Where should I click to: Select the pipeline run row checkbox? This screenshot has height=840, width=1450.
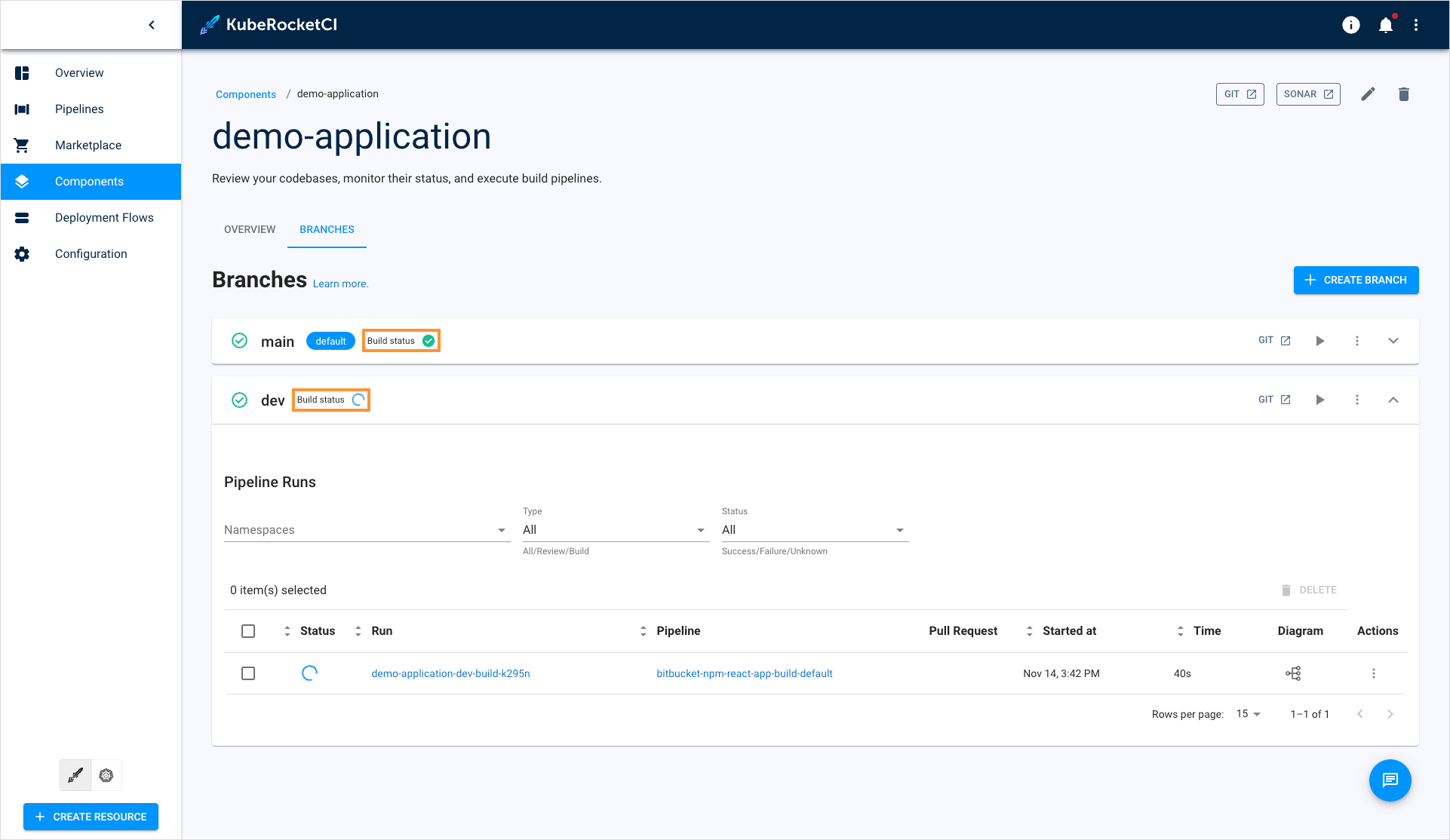pyautogui.click(x=248, y=673)
